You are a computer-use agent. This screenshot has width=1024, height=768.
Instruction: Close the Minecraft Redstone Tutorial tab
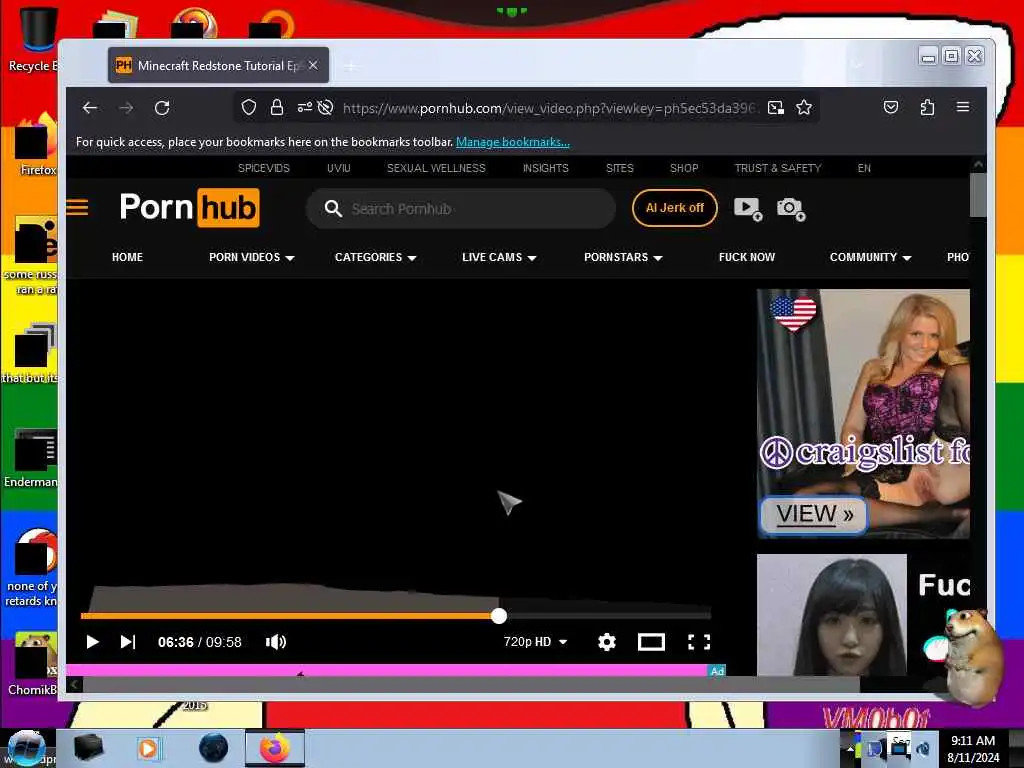[313, 65]
